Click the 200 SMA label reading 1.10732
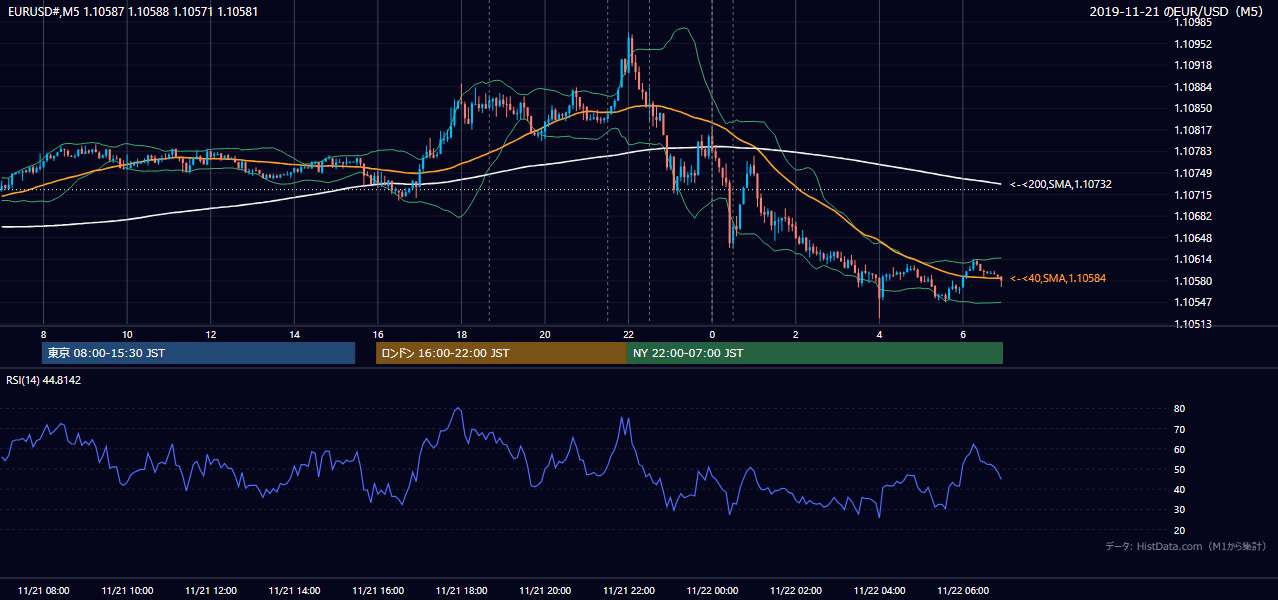This screenshot has height=600, width=1278. pos(1060,184)
